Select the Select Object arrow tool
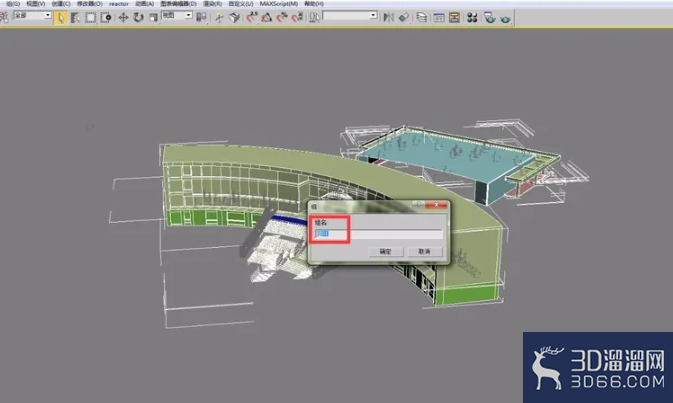This screenshot has width=673, height=403. (61, 18)
